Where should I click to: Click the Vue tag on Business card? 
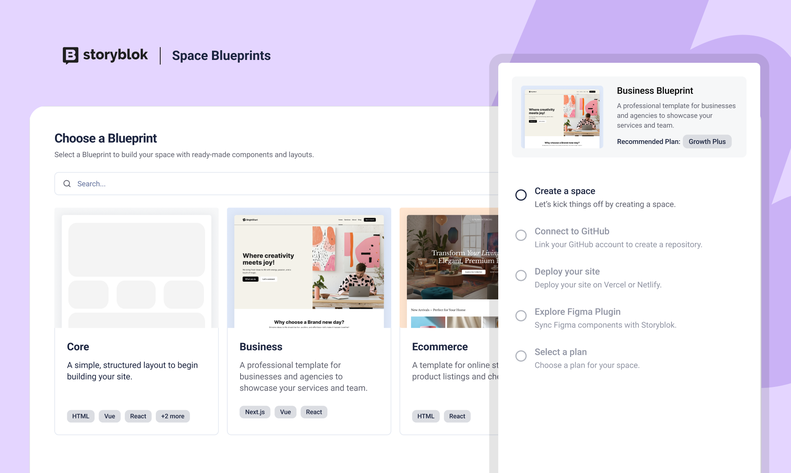click(x=286, y=412)
